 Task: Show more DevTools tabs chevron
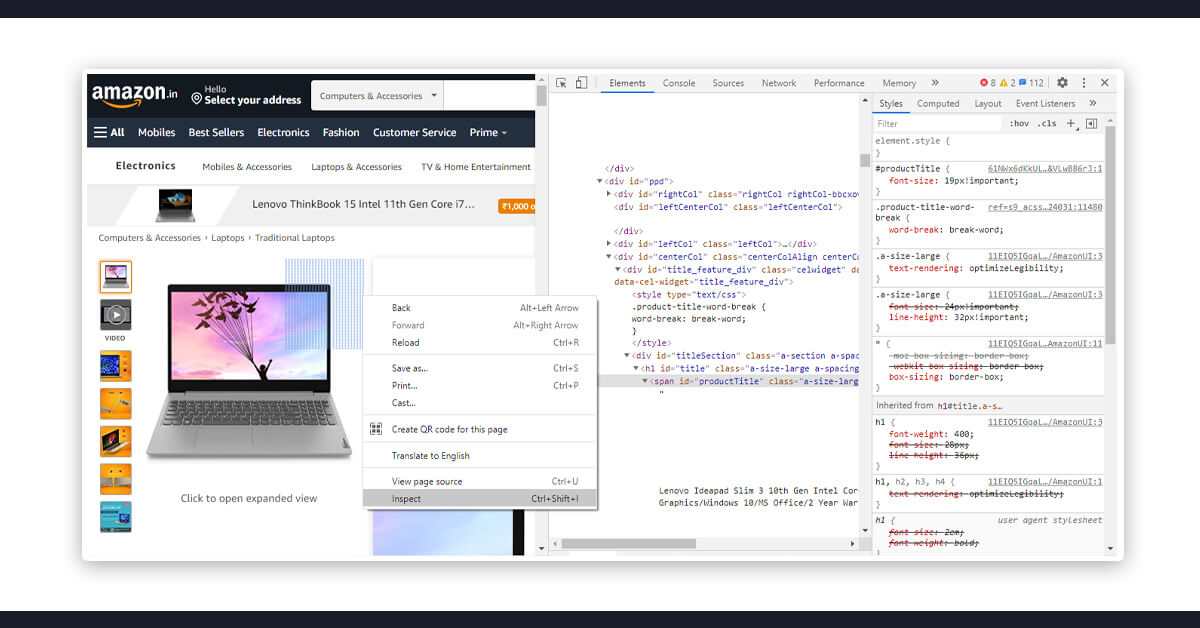(935, 83)
